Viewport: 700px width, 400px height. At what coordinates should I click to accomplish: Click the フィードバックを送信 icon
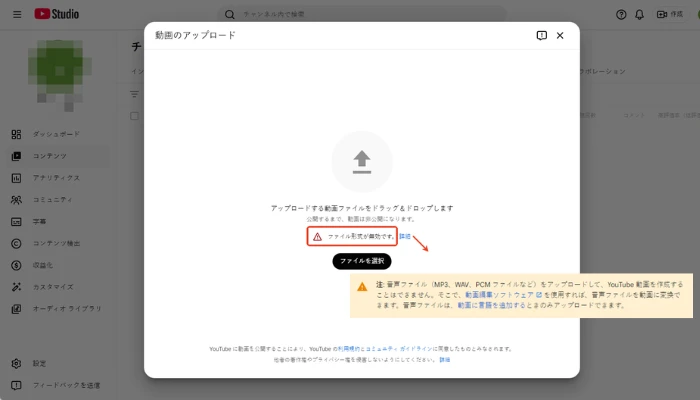[17, 385]
